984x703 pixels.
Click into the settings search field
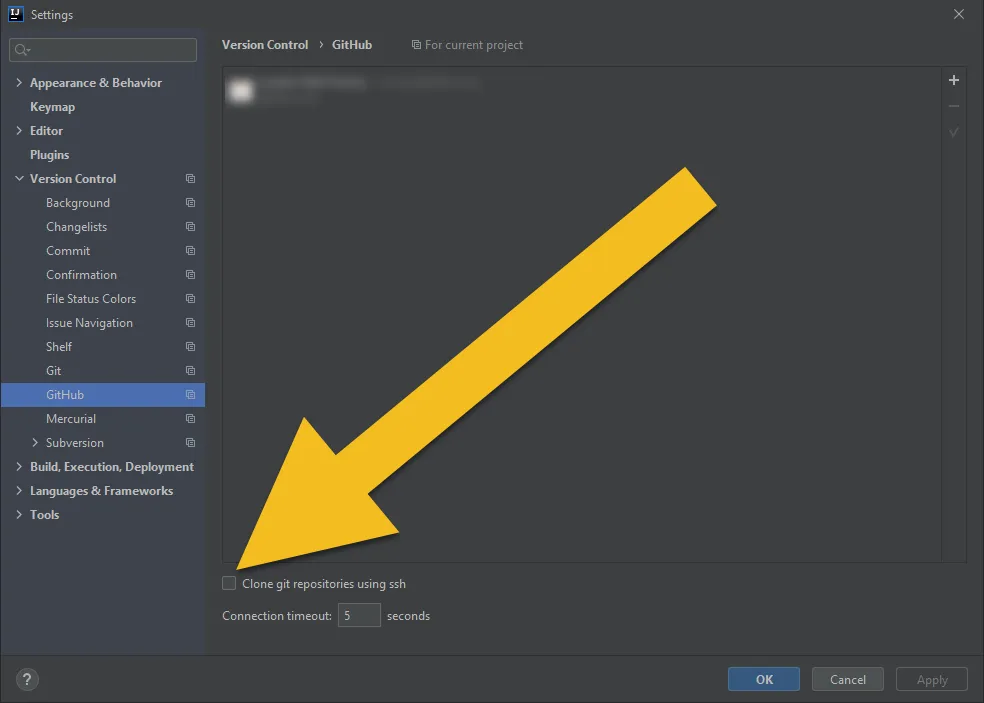coord(103,50)
